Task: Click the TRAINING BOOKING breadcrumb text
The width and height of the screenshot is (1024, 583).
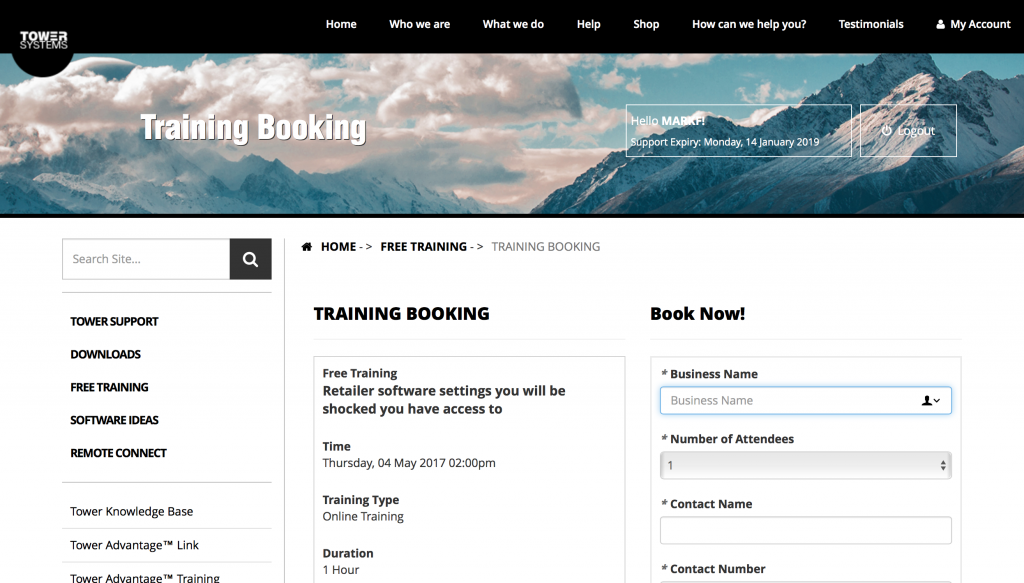Action: point(545,247)
